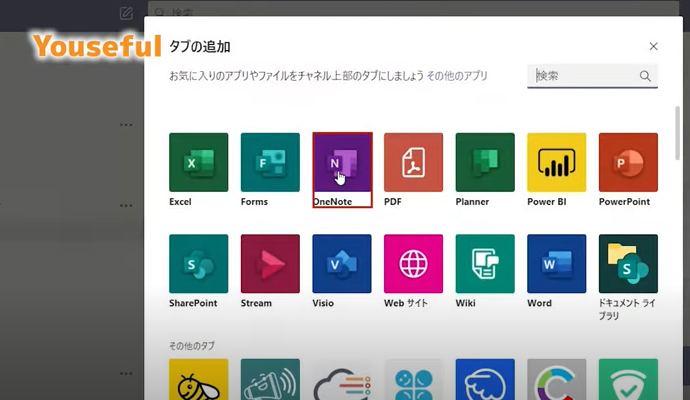The height and width of the screenshot is (400, 690).
Task: Select the cloud with lines app tile
Action: (342, 379)
